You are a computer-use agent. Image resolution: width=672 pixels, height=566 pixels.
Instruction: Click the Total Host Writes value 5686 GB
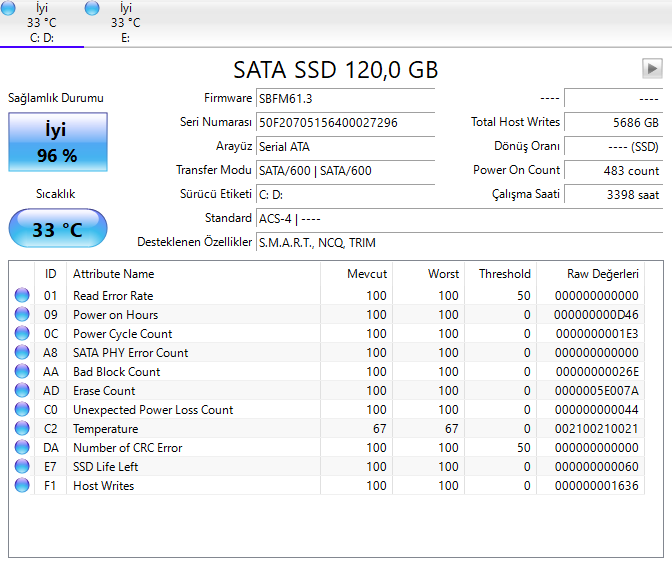[614, 123]
